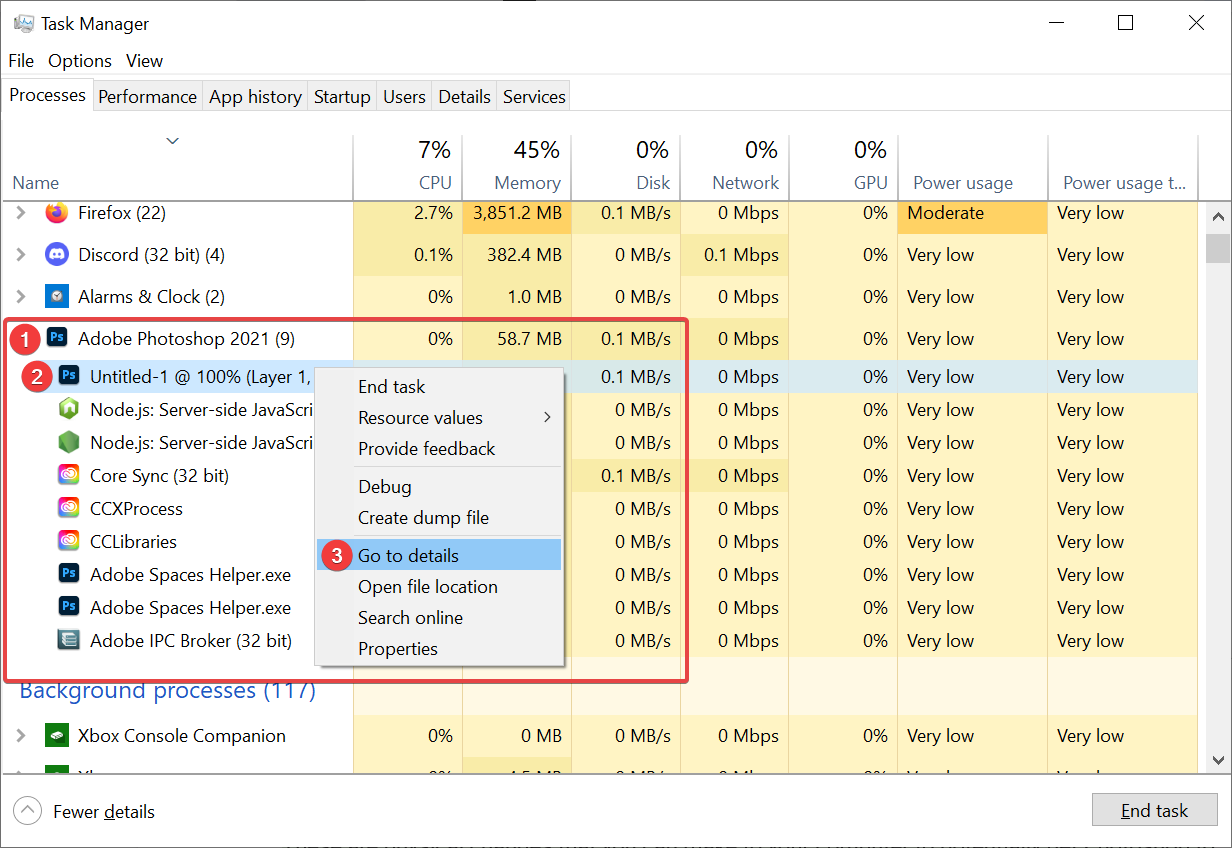Select the Adobe Photoshop 2021 (9) row
Screen dimensions: 1232x848
600,339
